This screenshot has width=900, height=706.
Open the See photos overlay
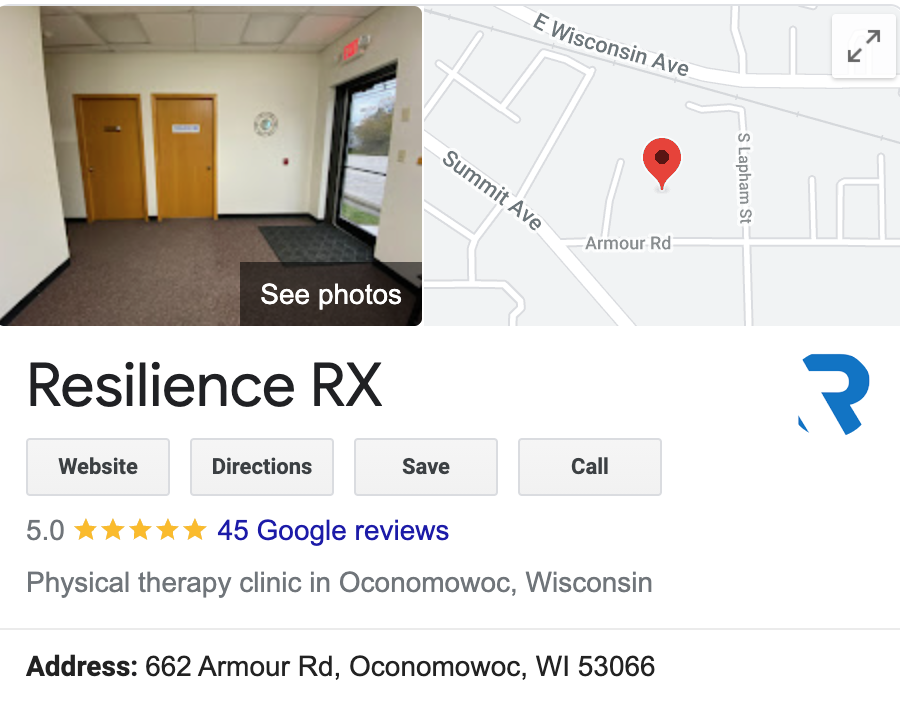pyautogui.click(x=331, y=294)
